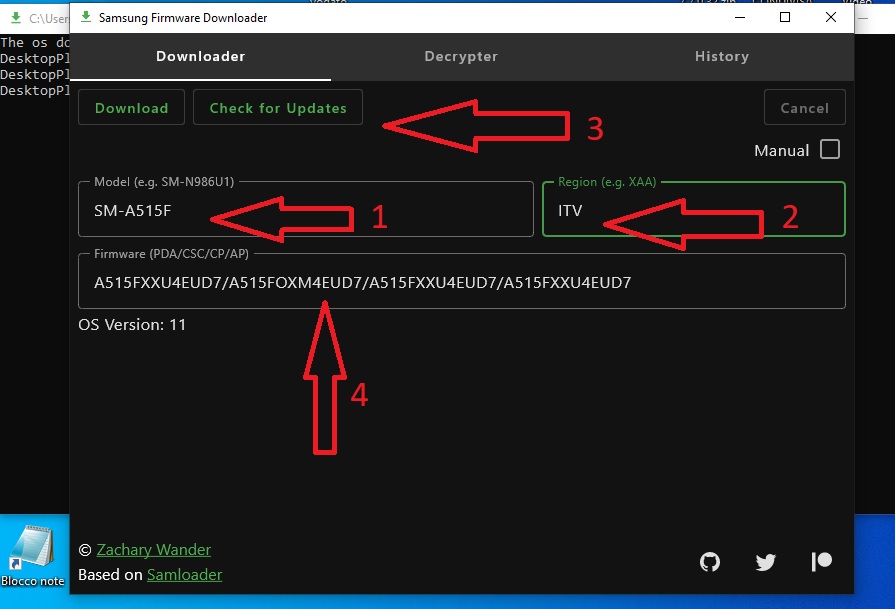The height and width of the screenshot is (609, 895).
Task: Open the Twitter bird icon link
Action: [x=765, y=562]
